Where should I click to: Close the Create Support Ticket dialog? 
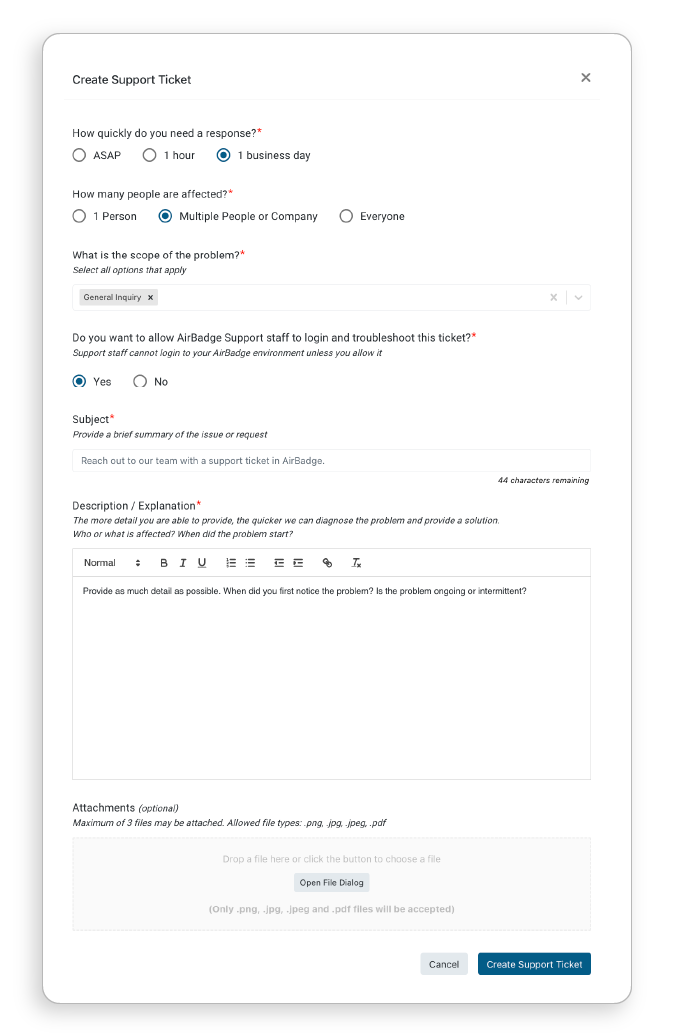585,77
